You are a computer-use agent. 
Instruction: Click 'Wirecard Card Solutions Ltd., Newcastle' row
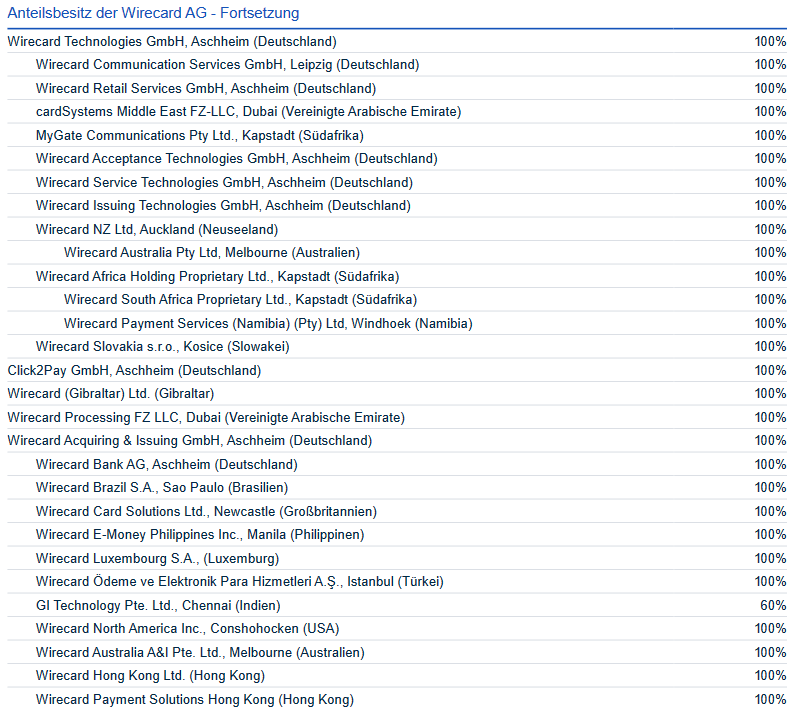(397, 512)
